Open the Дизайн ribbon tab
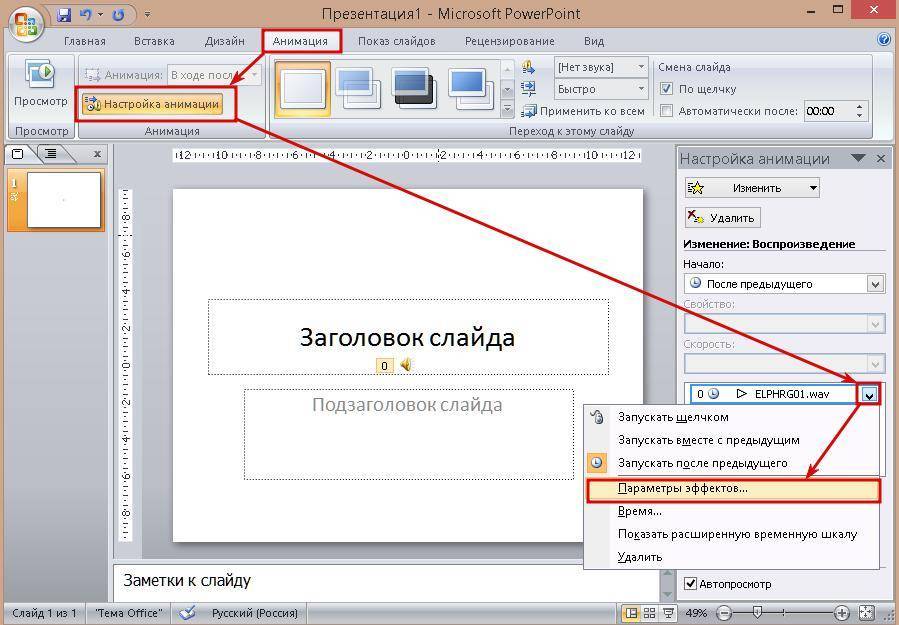Viewport: 899px width, 625px height. point(225,41)
